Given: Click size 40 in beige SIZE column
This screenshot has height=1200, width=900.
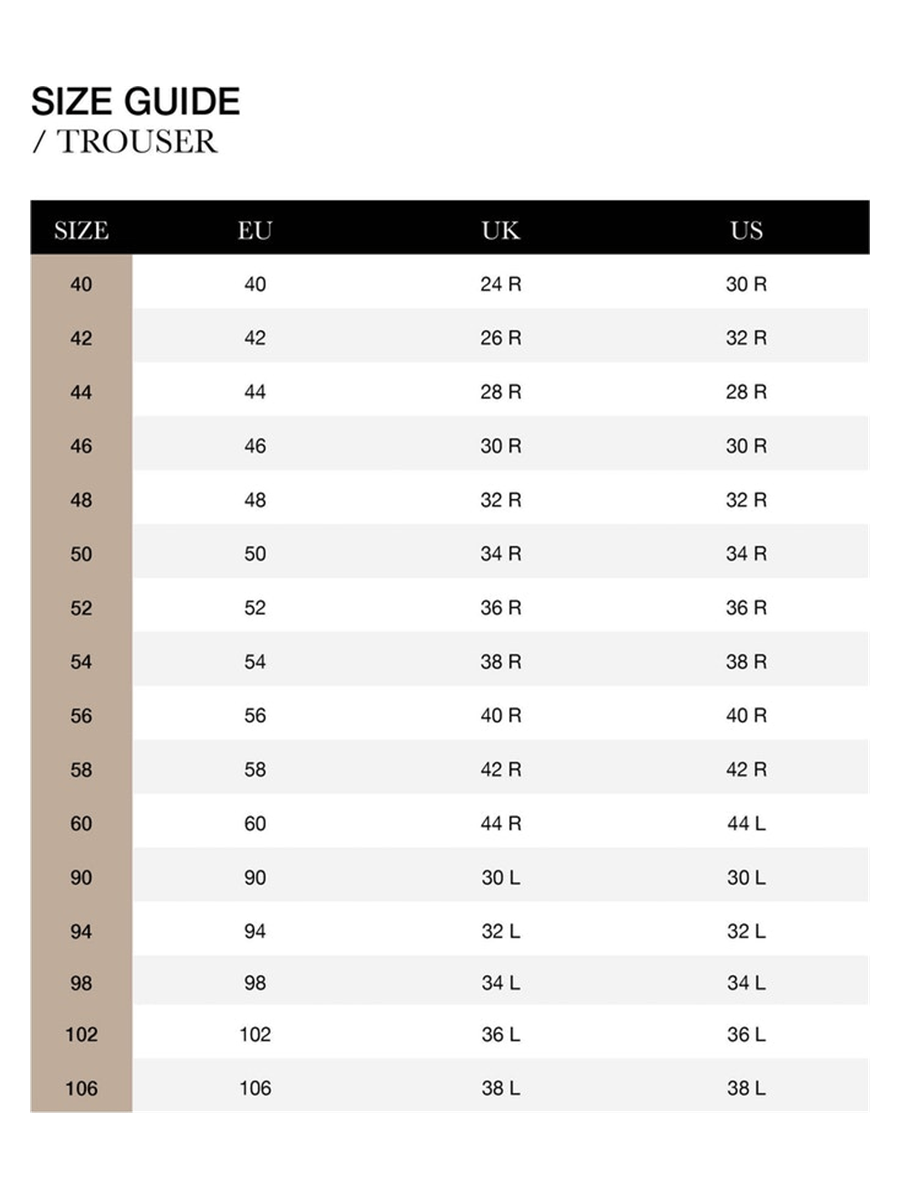Looking at the screenshot, I should coord(81,285).
